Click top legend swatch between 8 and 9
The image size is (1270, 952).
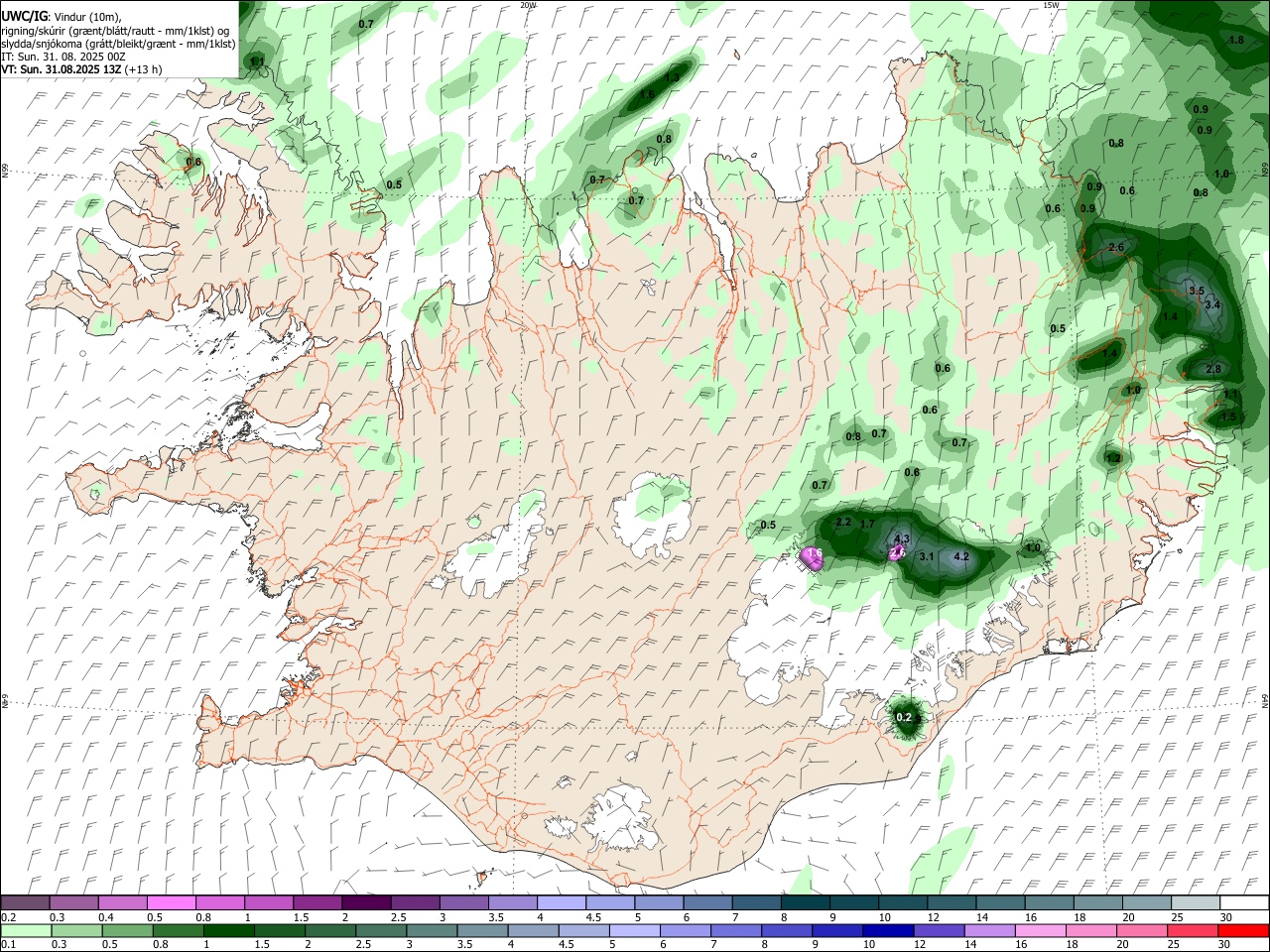tap(805, 903)
